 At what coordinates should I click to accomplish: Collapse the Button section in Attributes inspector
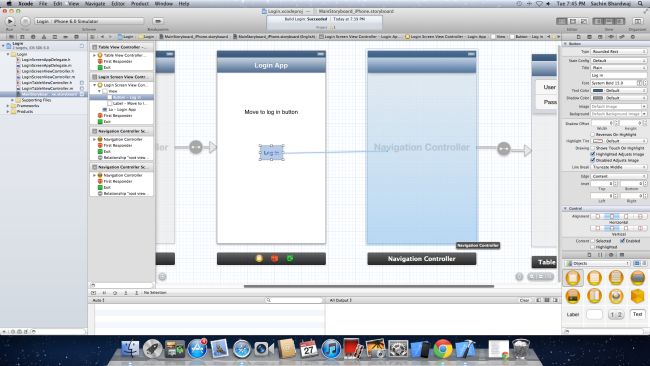tap(565, 44)
